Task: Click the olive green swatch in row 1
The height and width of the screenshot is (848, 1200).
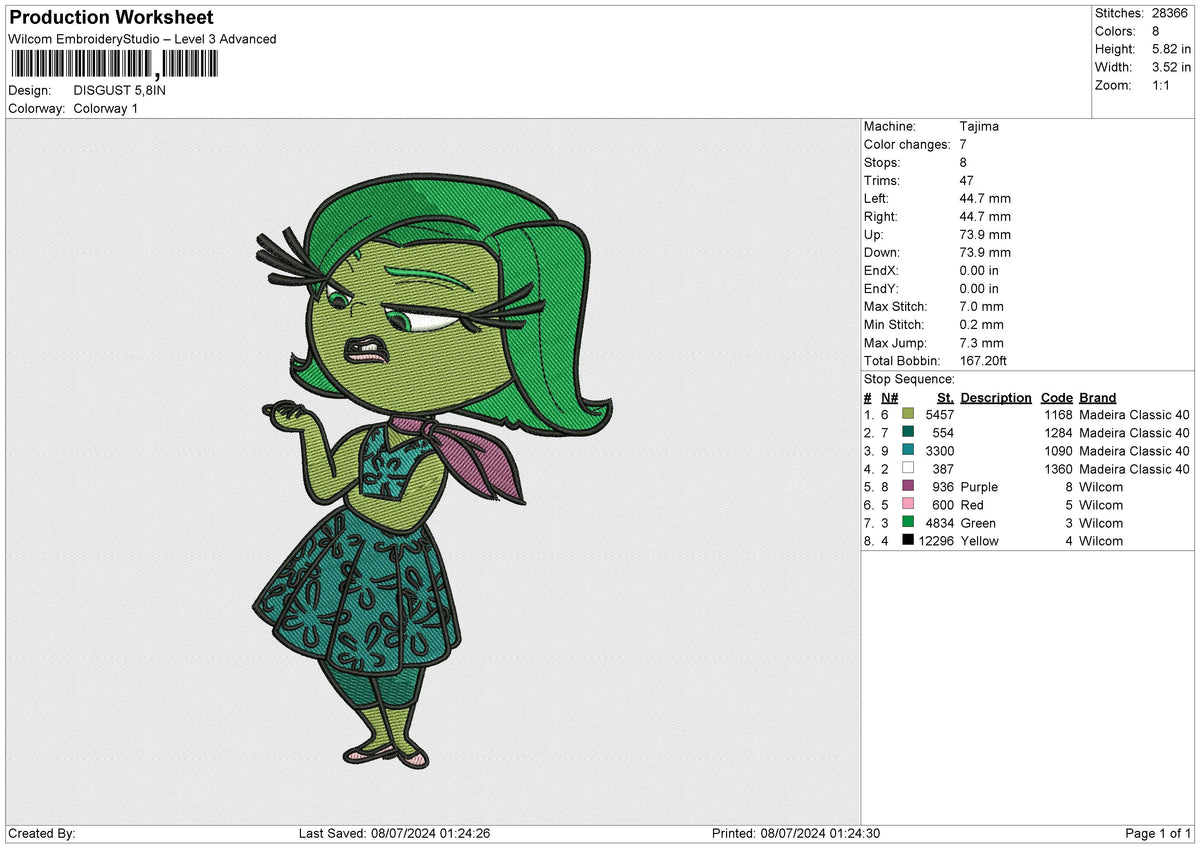Action: pyautogui.click(x=908, y=415)
